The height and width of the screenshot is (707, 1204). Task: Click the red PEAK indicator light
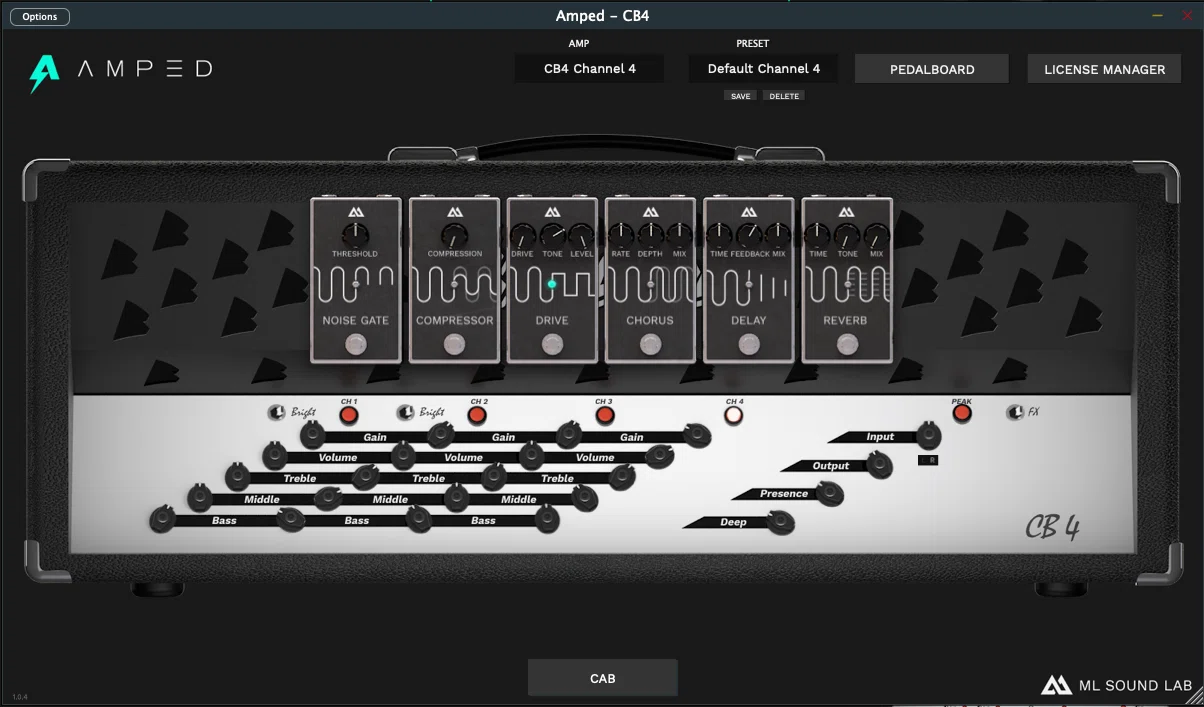(962, 413)
